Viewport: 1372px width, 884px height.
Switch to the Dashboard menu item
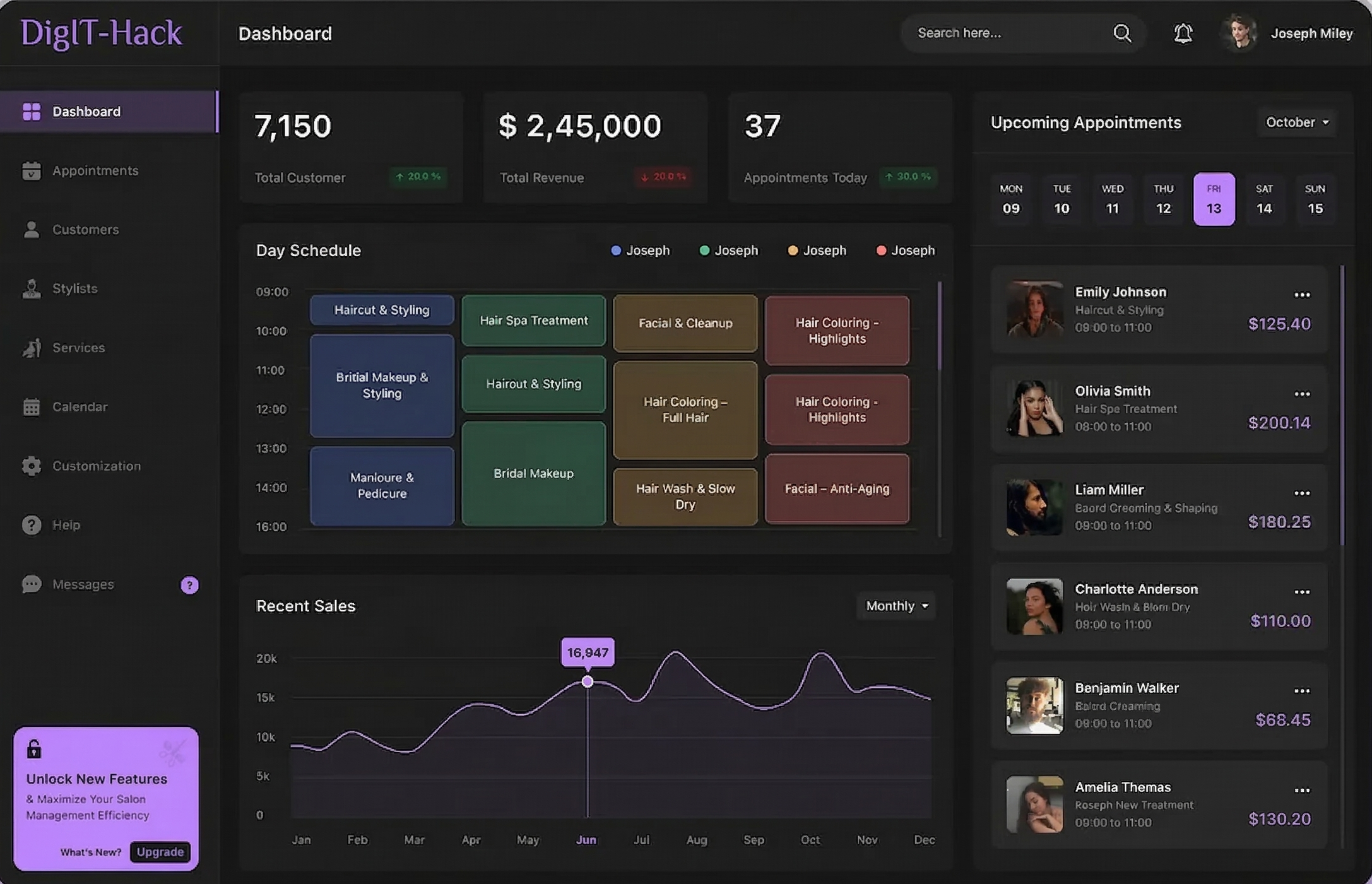point(86,111)
